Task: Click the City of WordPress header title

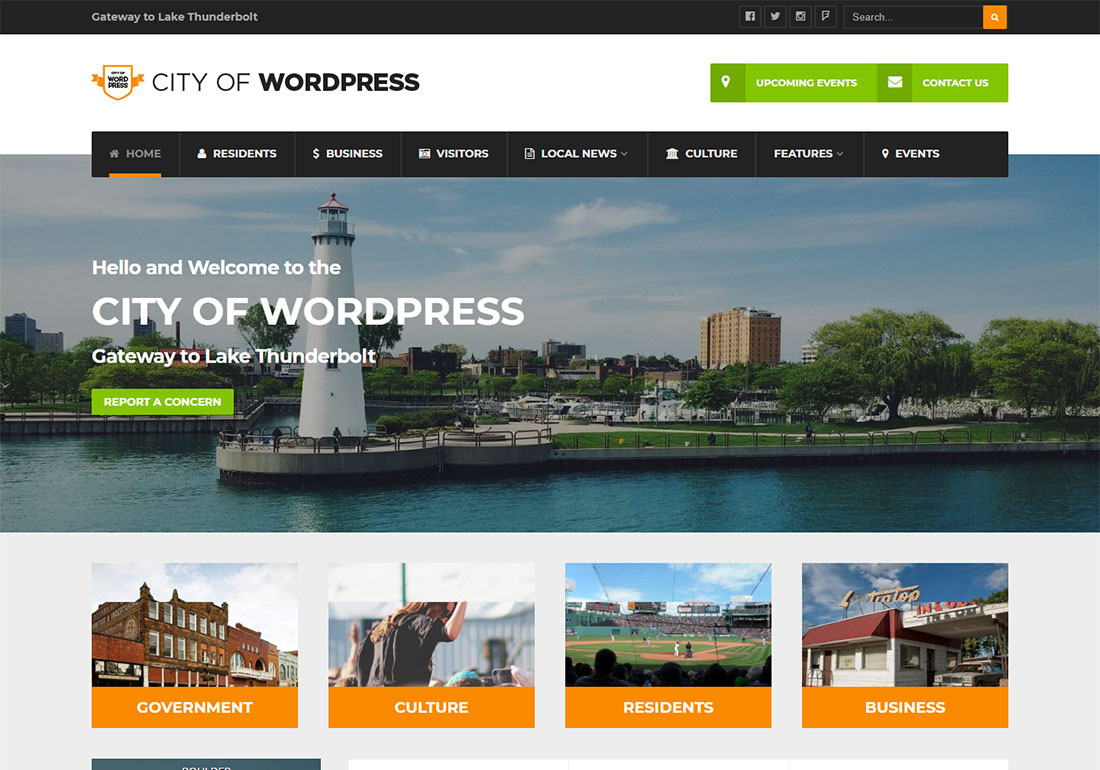Action: point(286,82)
